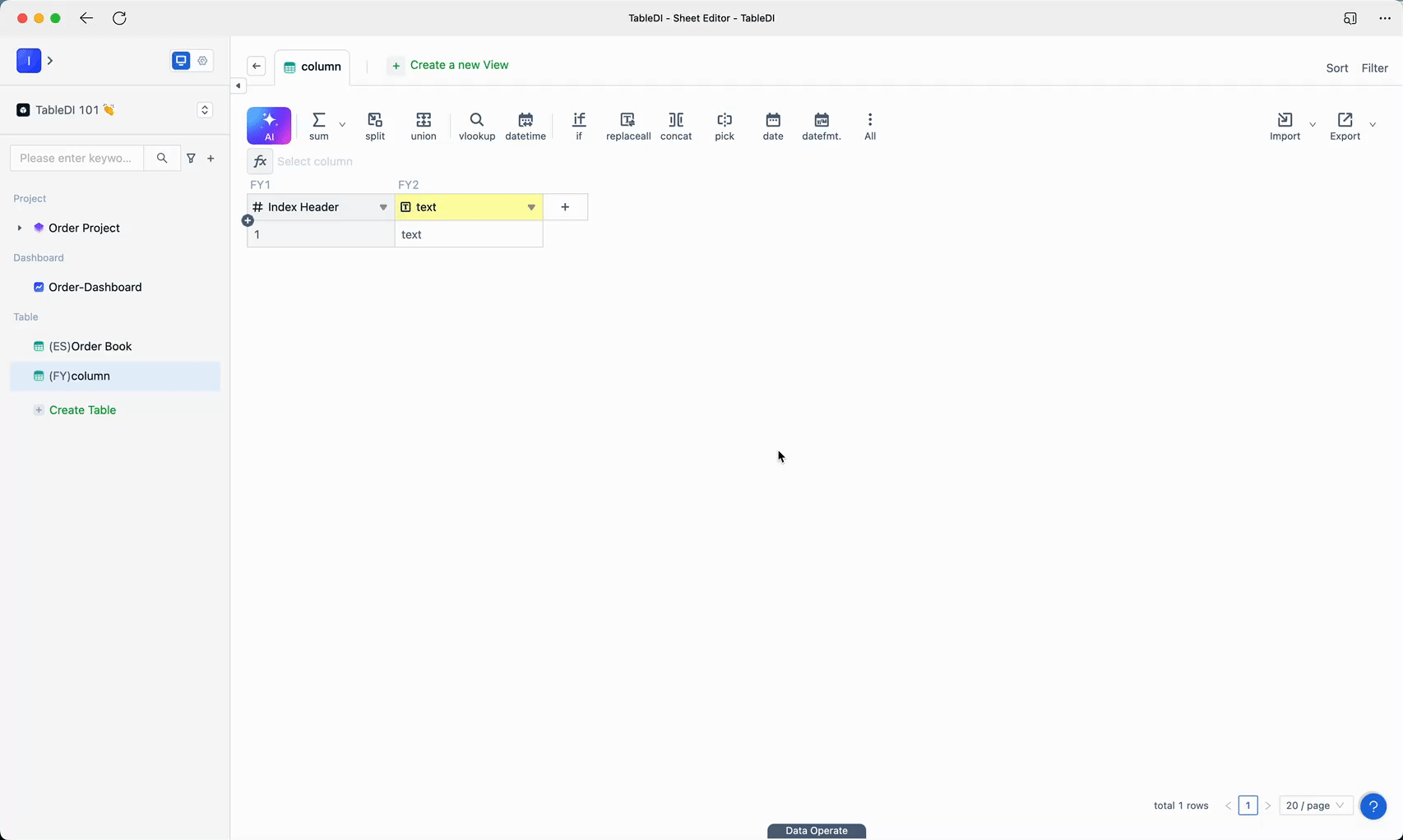This screenshot has width=1403, height=840.
Task: Click the blue workspace logo
Action: tap(29, 60)
